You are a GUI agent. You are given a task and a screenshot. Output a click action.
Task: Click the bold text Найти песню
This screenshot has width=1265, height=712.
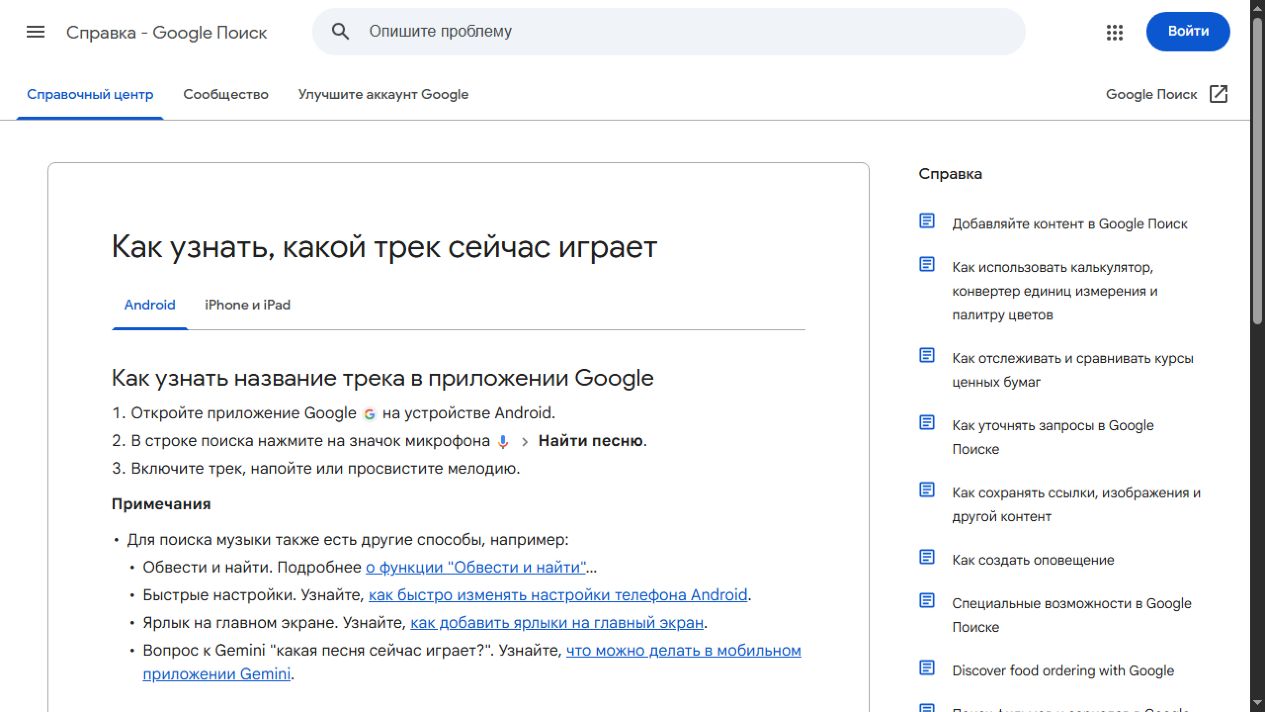coord(591,441)
